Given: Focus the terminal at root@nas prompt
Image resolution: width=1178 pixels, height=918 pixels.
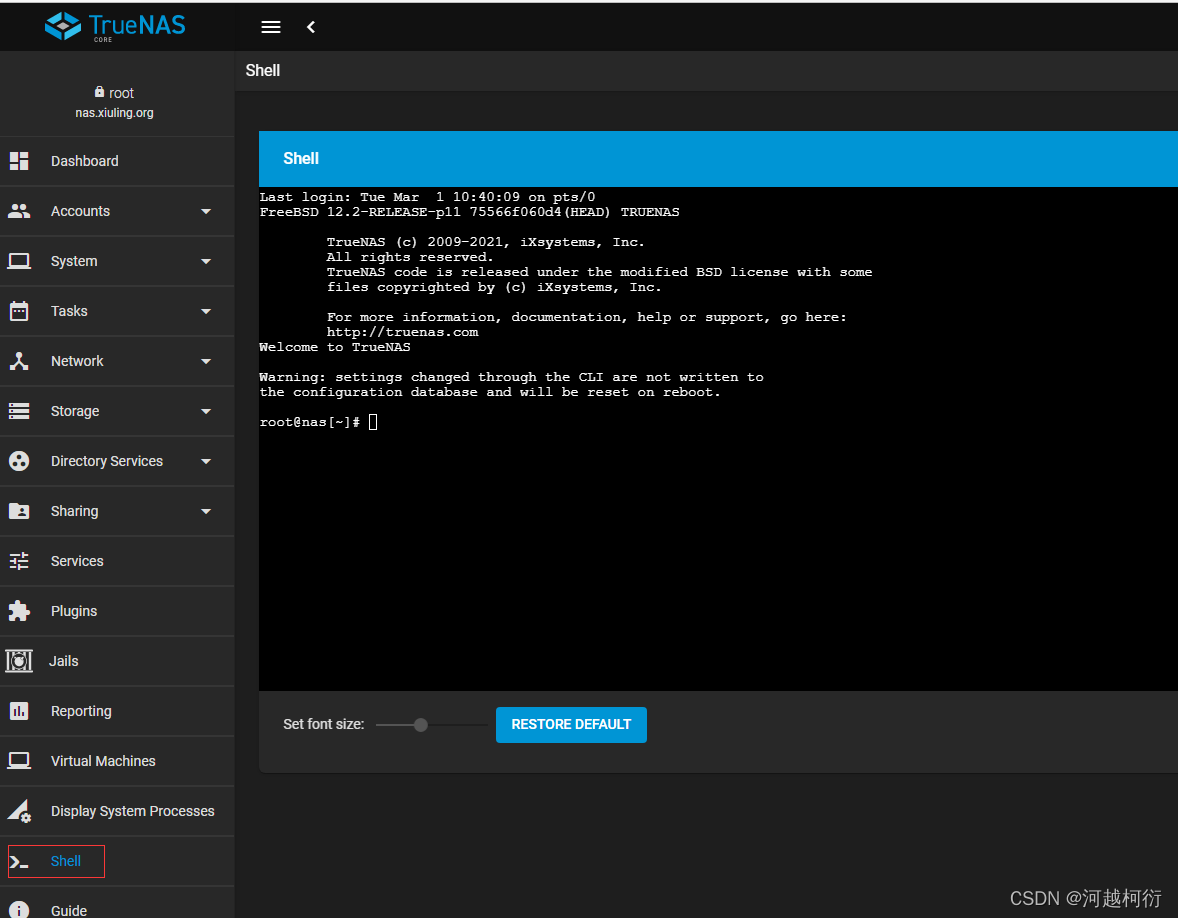Looking at the screenshot, I should (319, 422).
